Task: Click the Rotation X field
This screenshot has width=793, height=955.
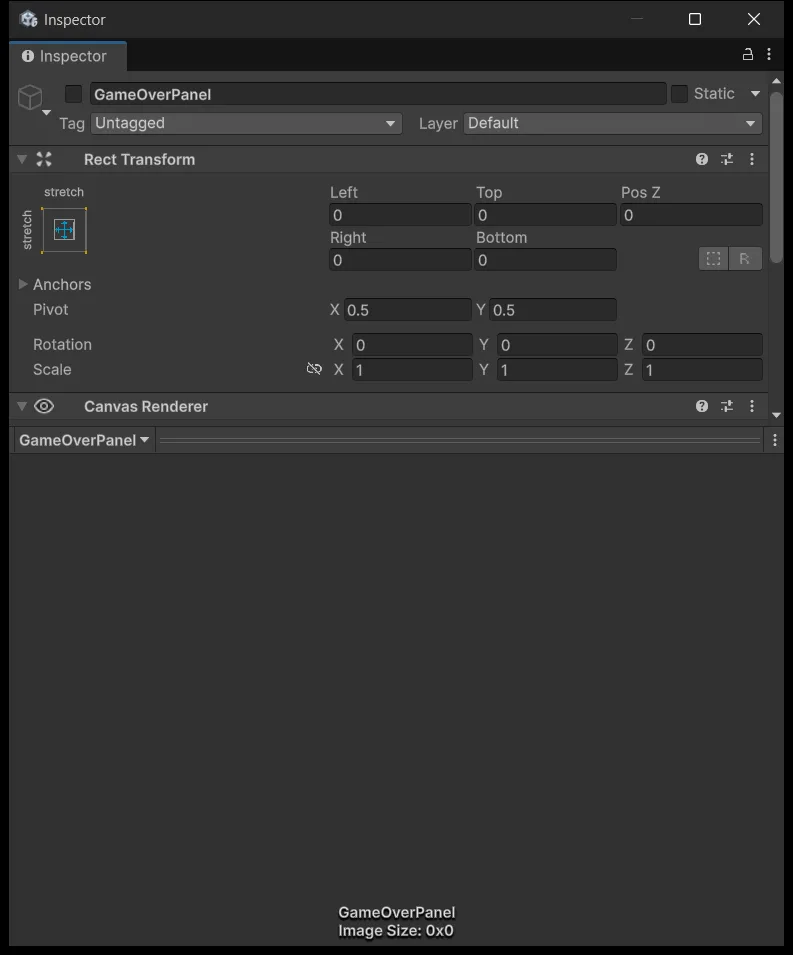Action: coord(412,345)
